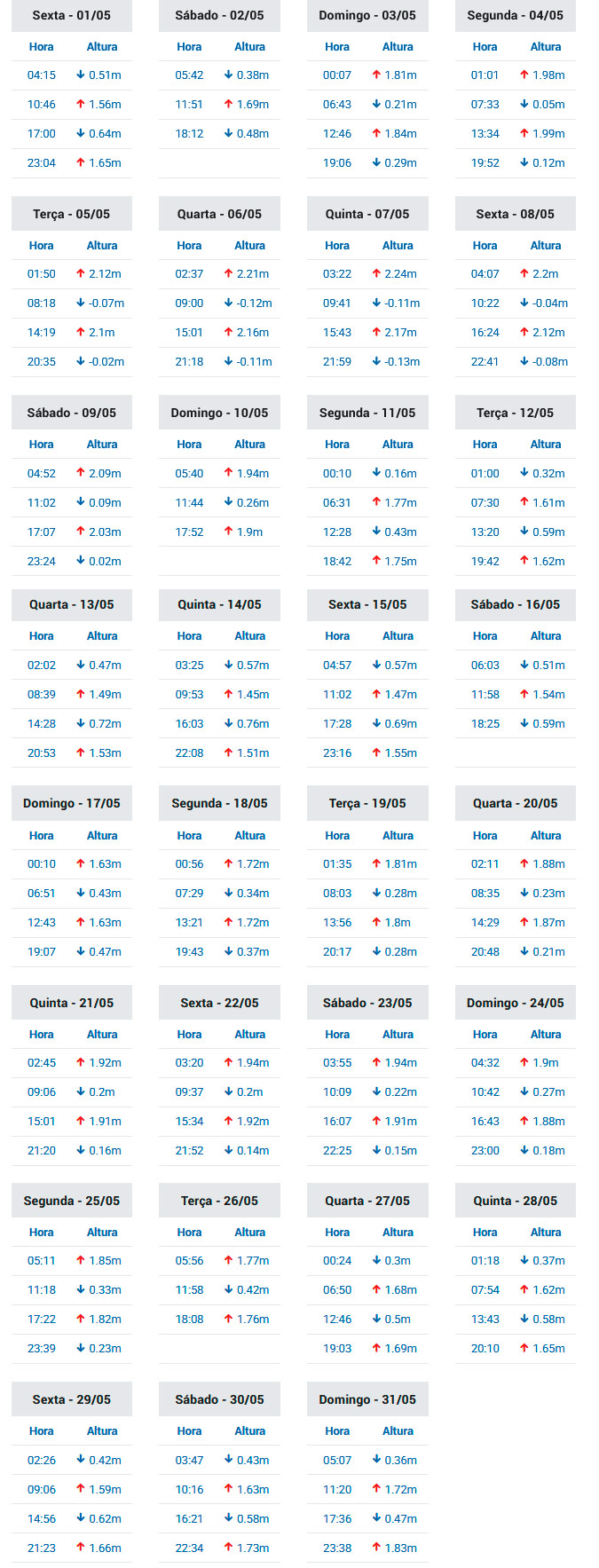Click red arrow beside 1.83m on 31/05

click(376, 1548)
